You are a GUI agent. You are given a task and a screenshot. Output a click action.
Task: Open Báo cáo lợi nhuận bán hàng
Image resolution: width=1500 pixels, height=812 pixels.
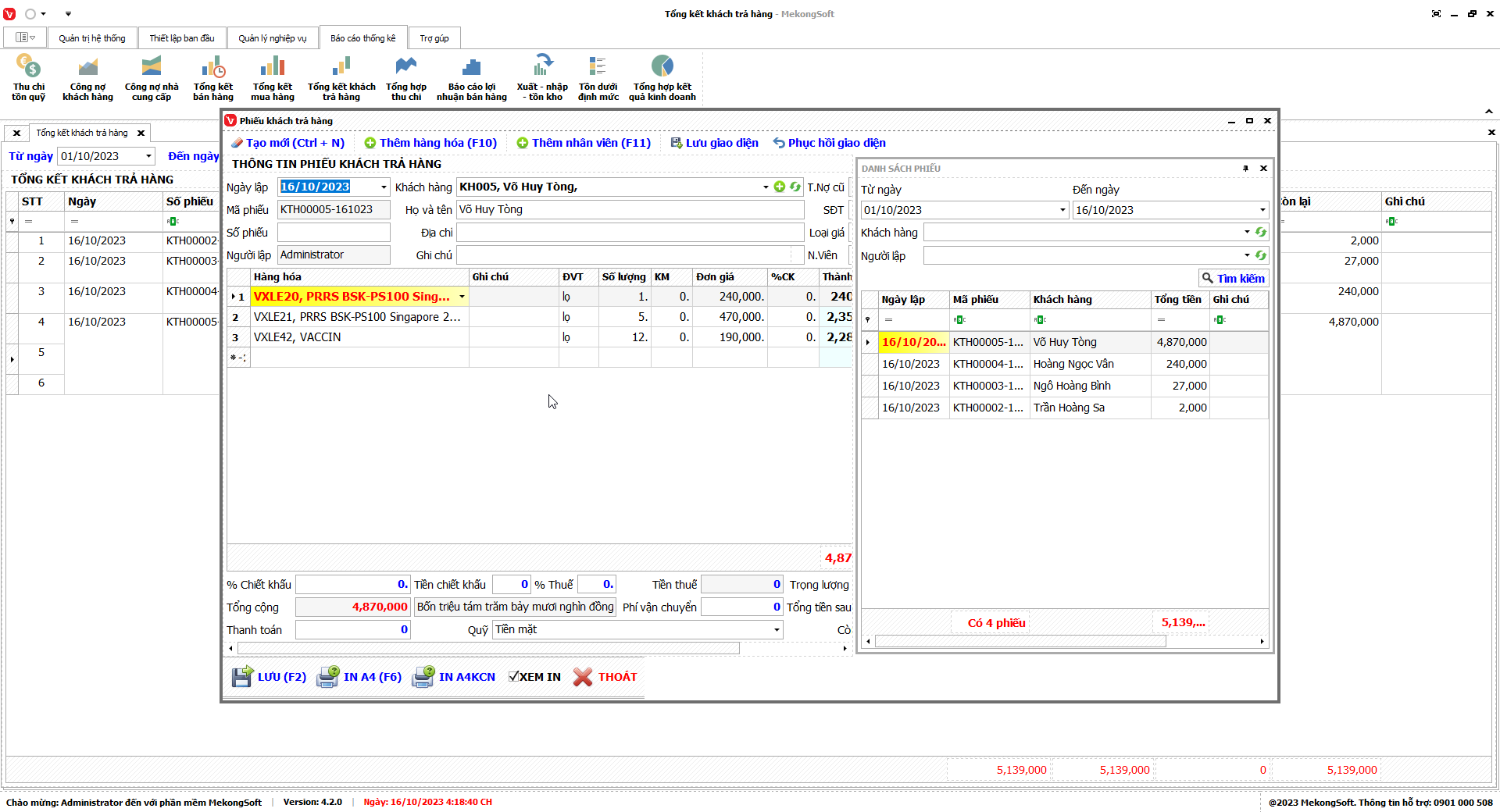point(471,77)
